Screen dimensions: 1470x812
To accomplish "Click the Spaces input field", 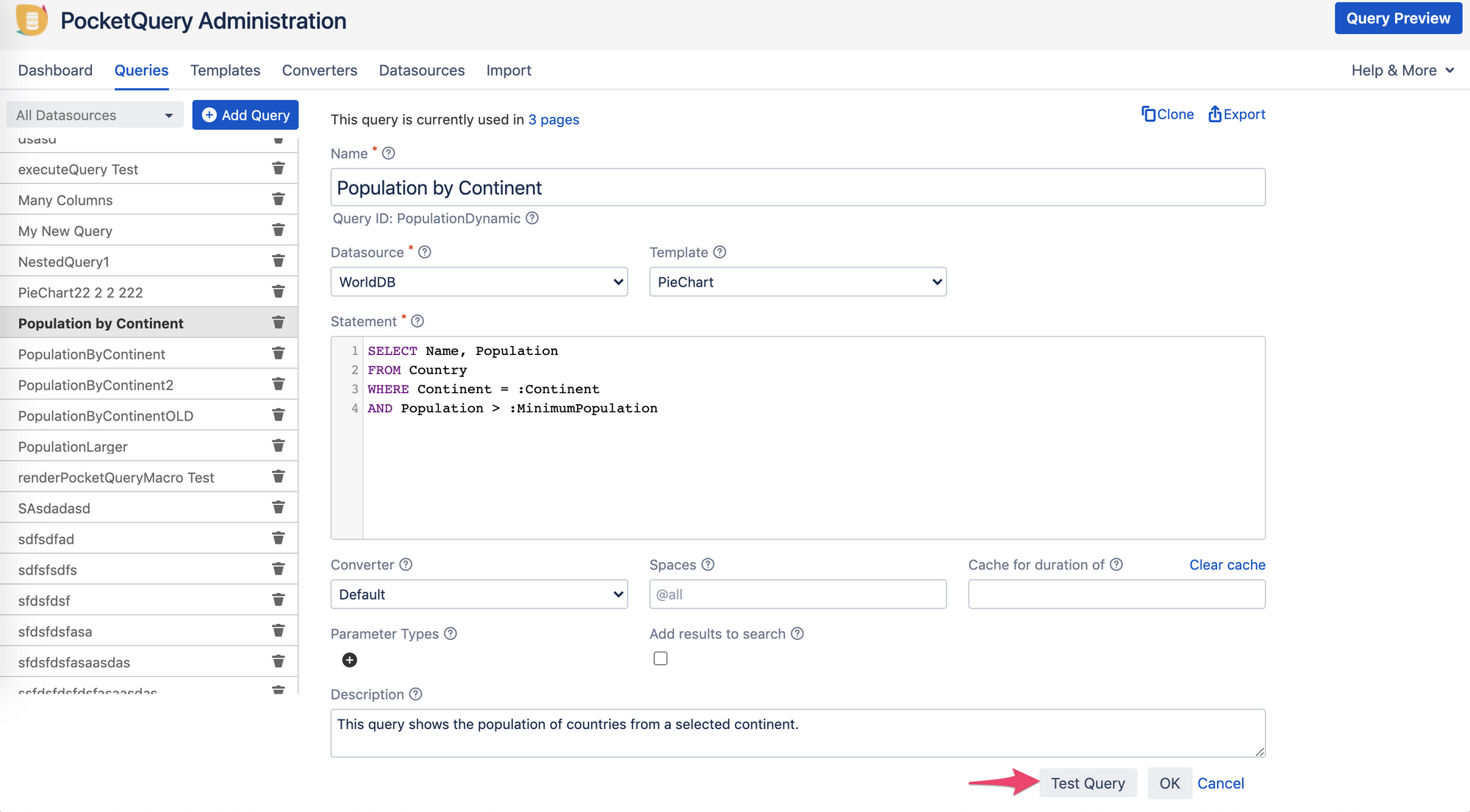I will (x=798, y=594).
